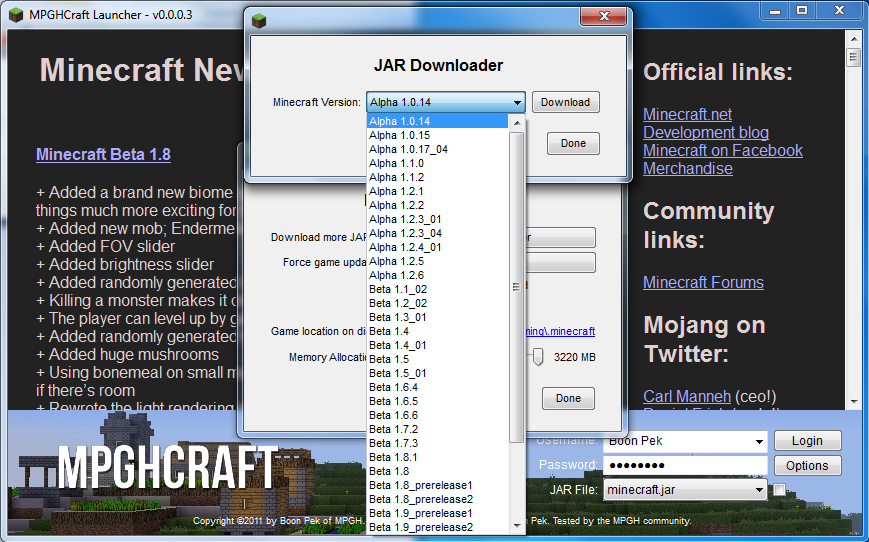
Task: Click the Login button
Action: [x=807, y=441]
